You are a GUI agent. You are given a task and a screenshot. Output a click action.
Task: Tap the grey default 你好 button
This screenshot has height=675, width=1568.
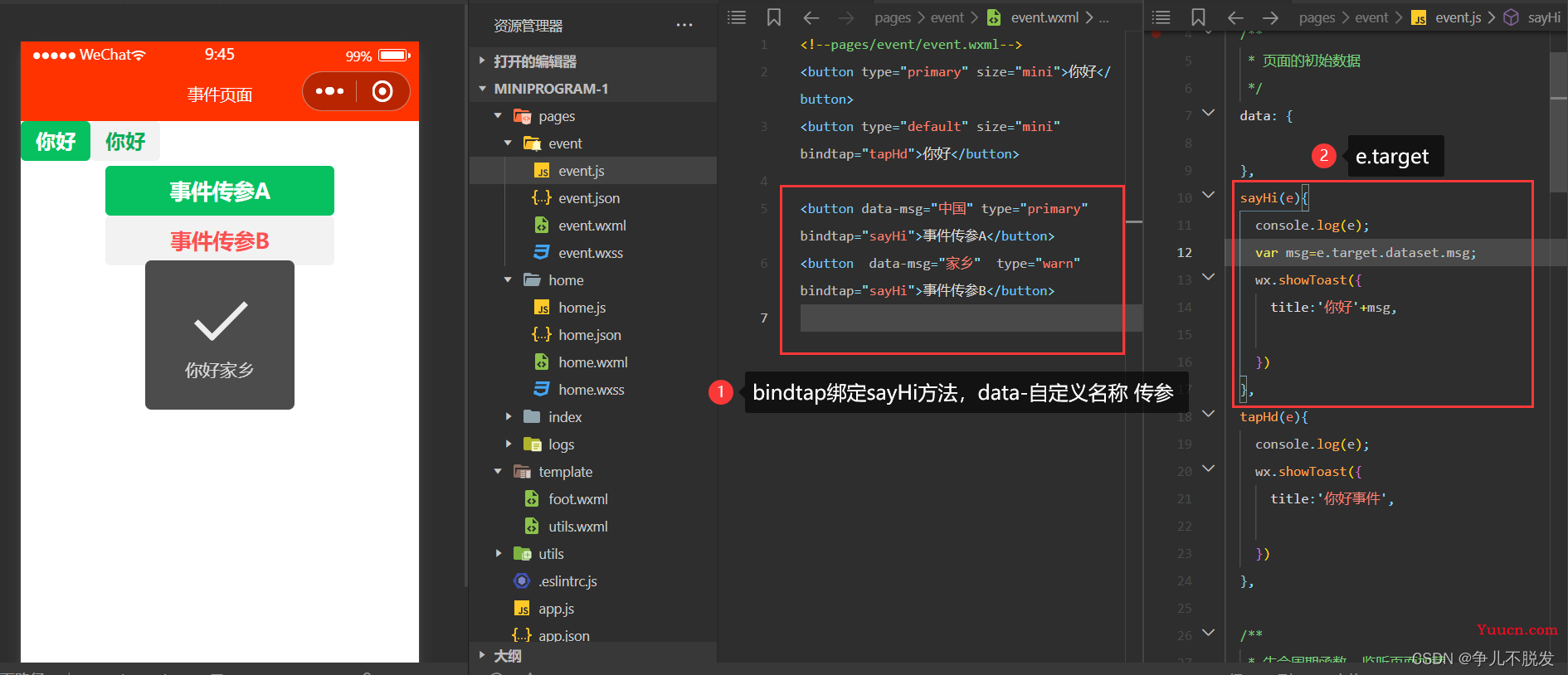tap(125, 141)
